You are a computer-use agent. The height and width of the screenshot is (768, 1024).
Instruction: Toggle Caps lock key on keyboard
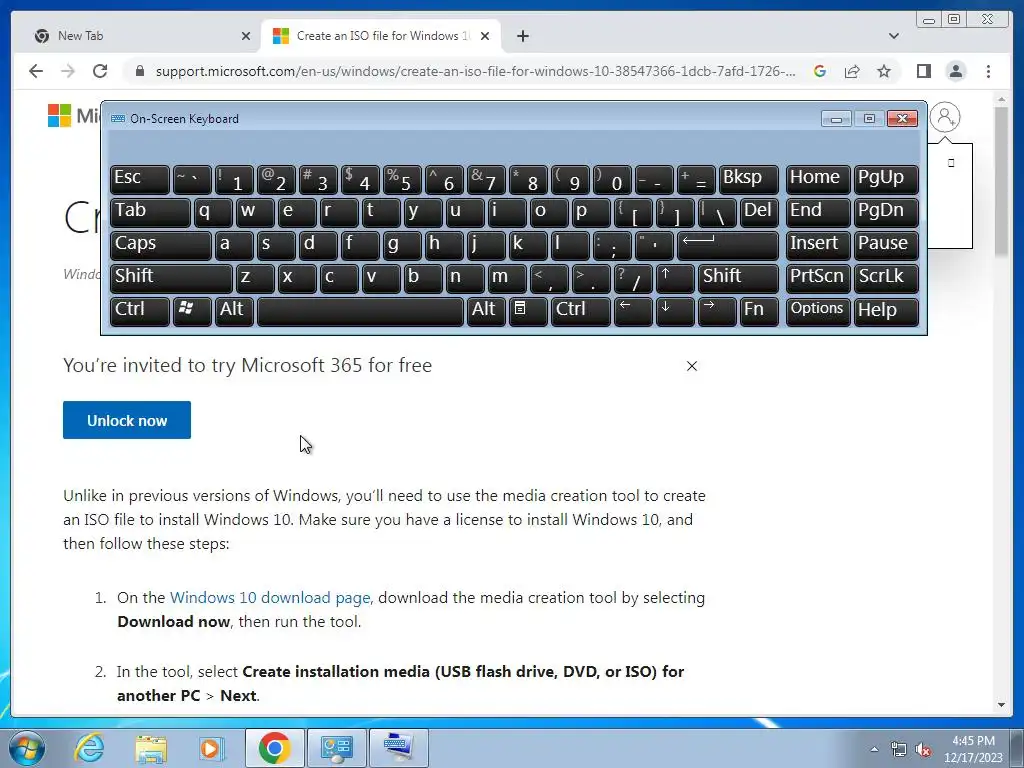pos(161,245)
